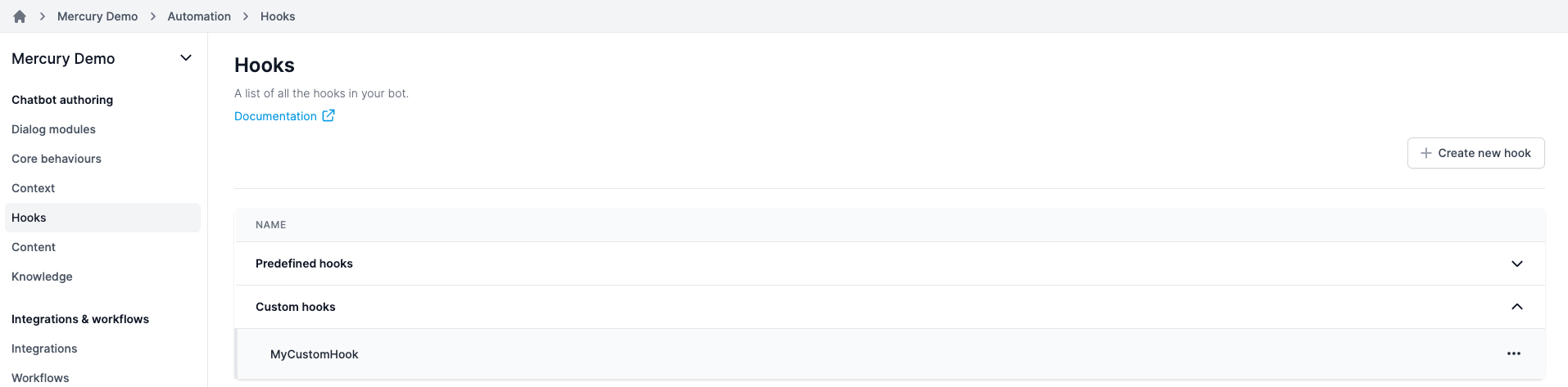
Task: Open Integrations in the sidebar
Action: [44, 349]
